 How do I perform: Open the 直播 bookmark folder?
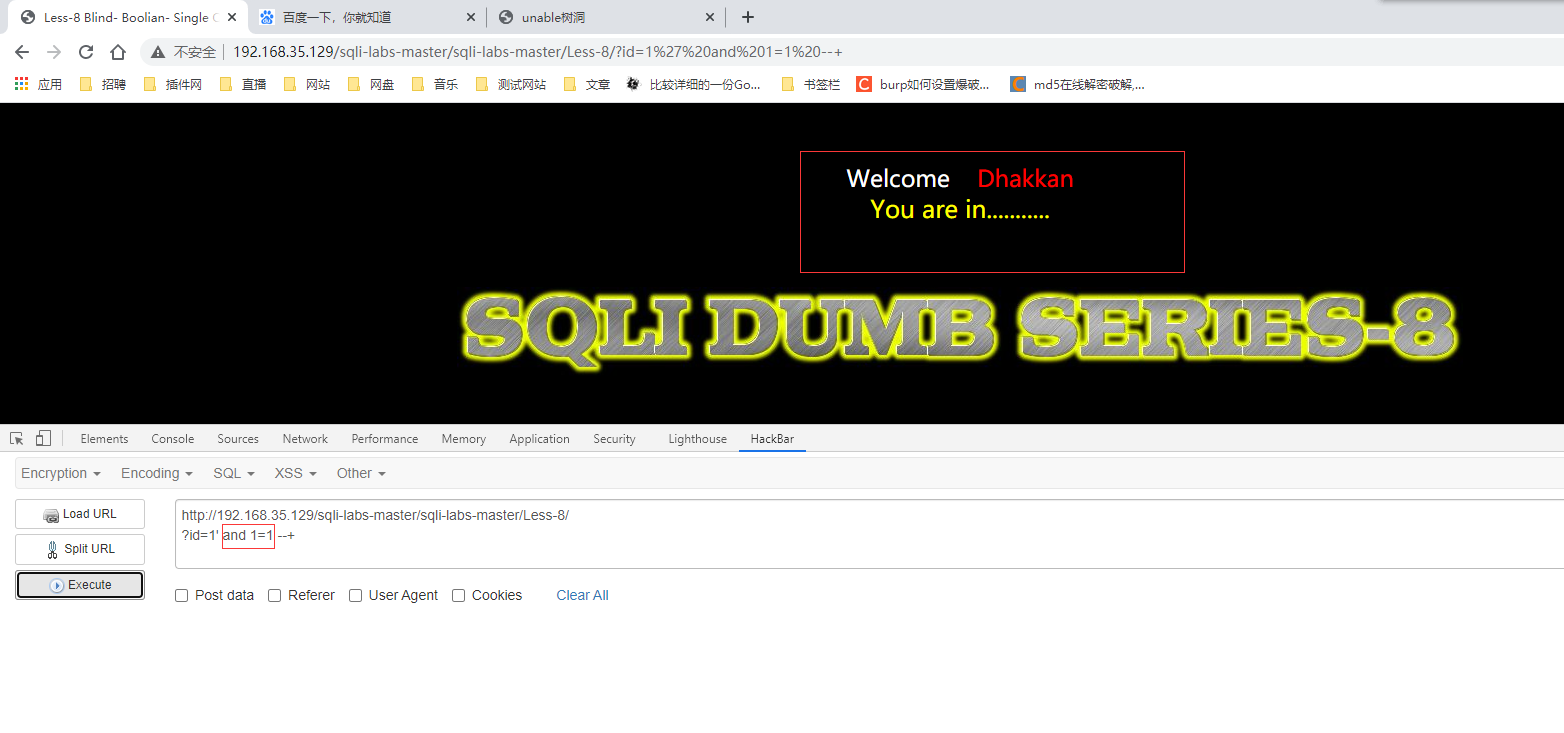pos(243,85)
